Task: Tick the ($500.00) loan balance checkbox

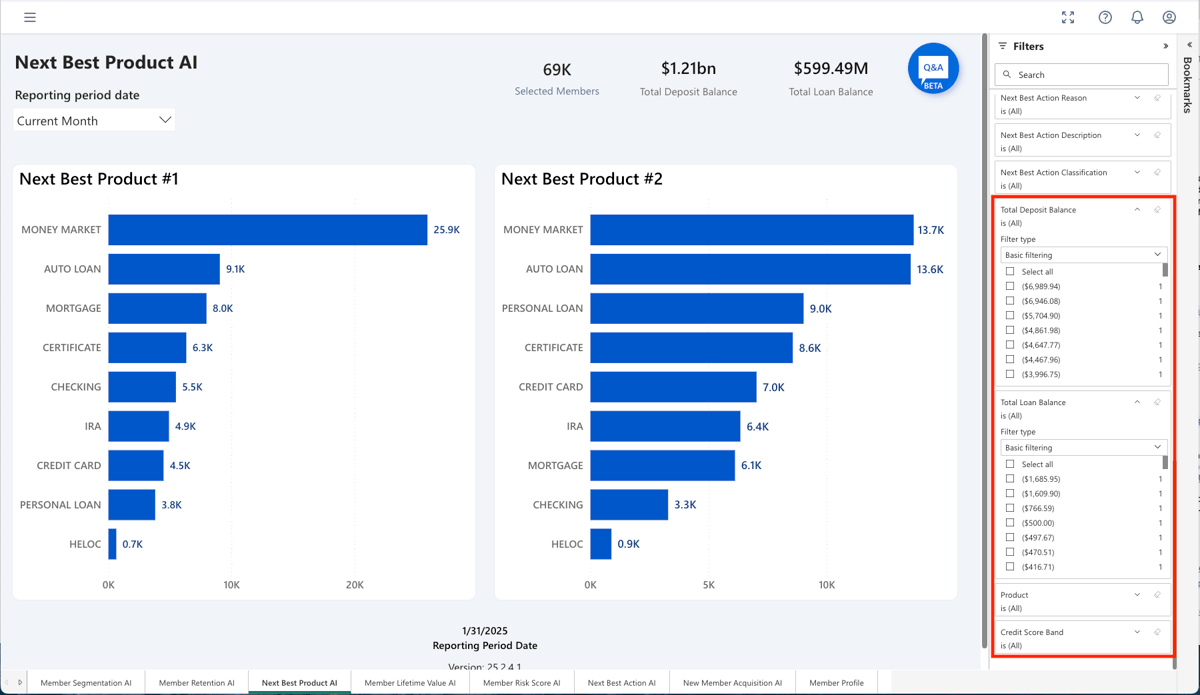Action: click(1010, 523)
